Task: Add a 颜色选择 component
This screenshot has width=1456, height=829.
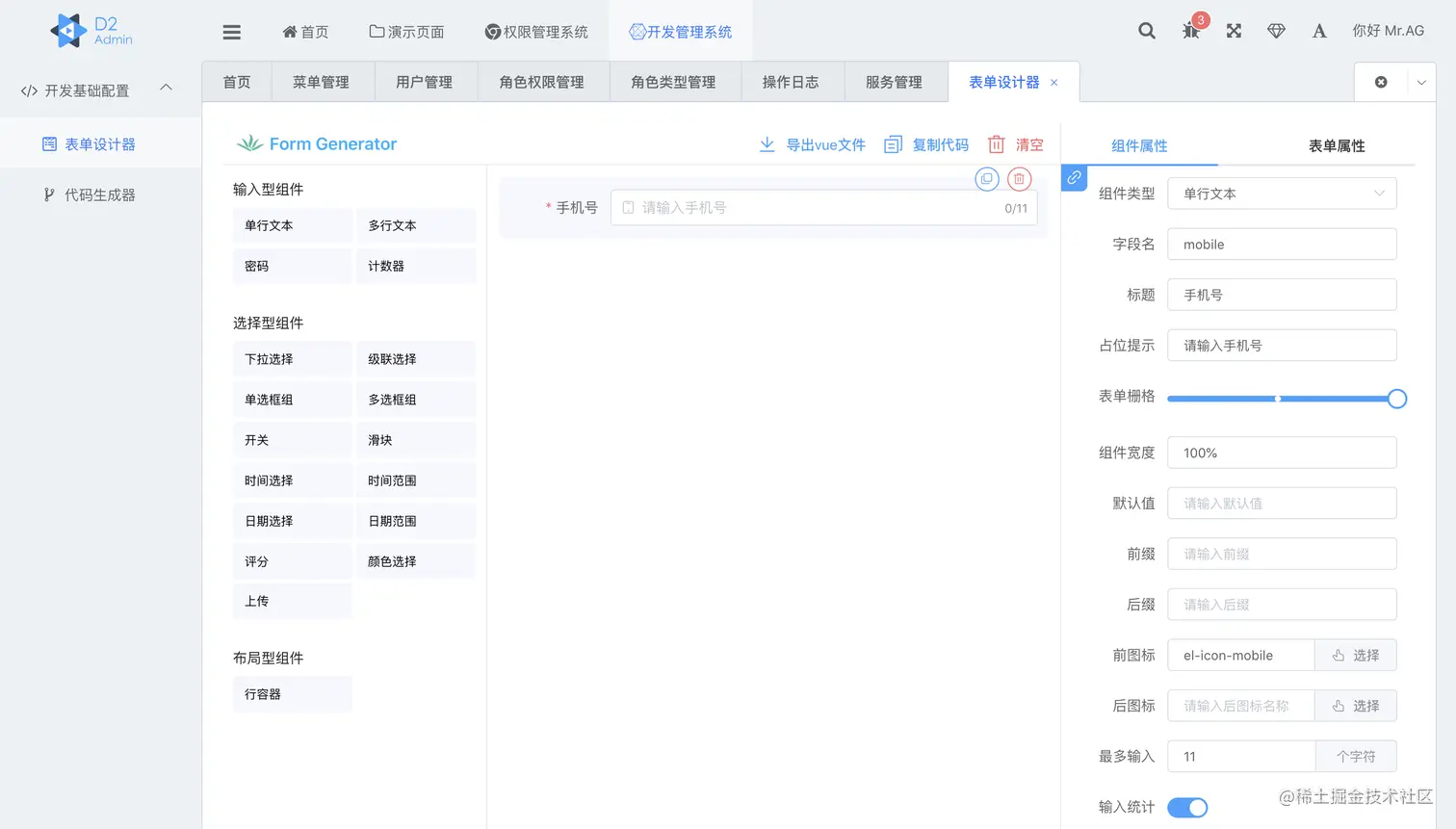Action: click(x=416, y=561)
